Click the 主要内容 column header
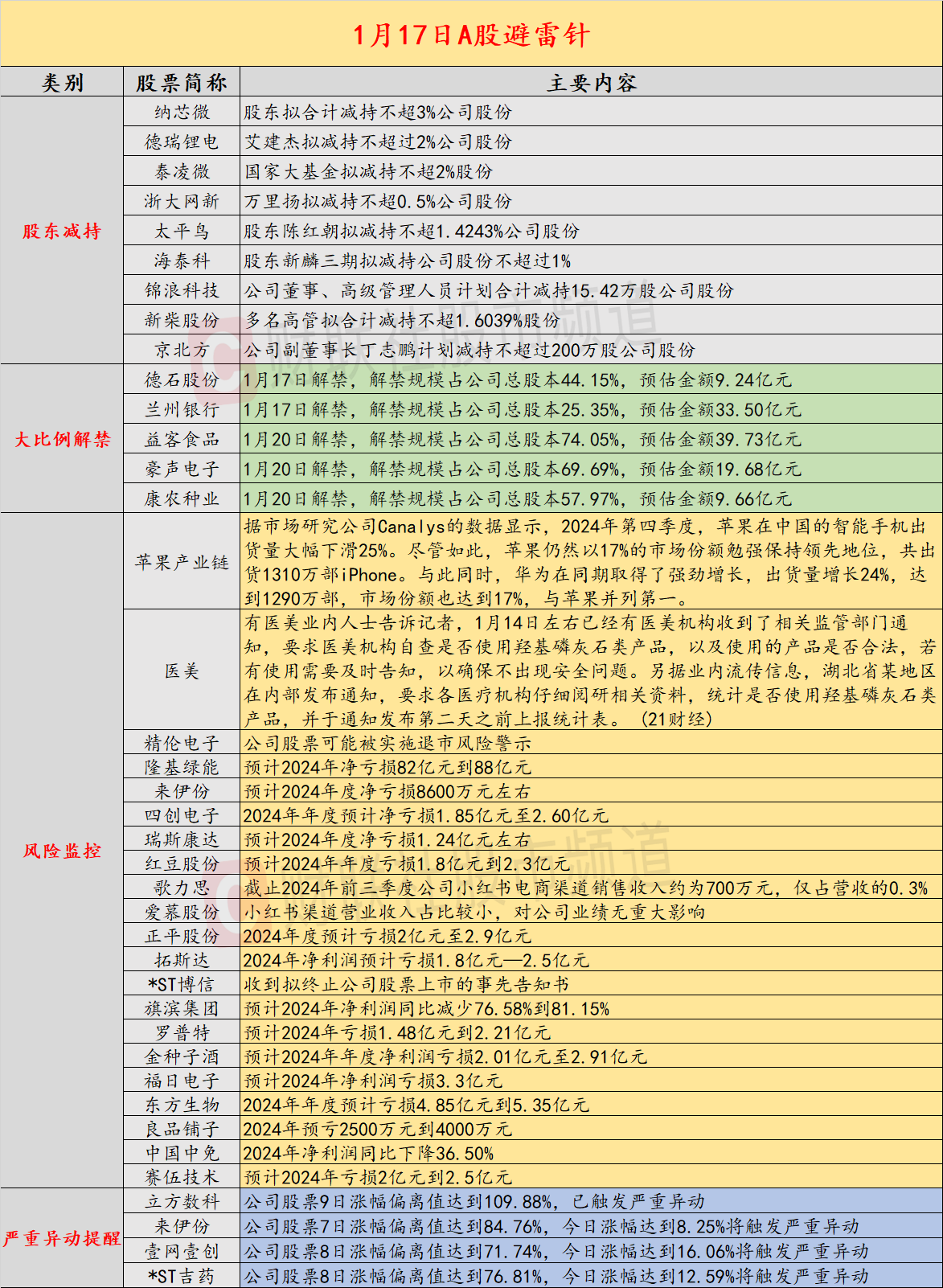The height and width of the screenshot is (1288, 943). 591,82
